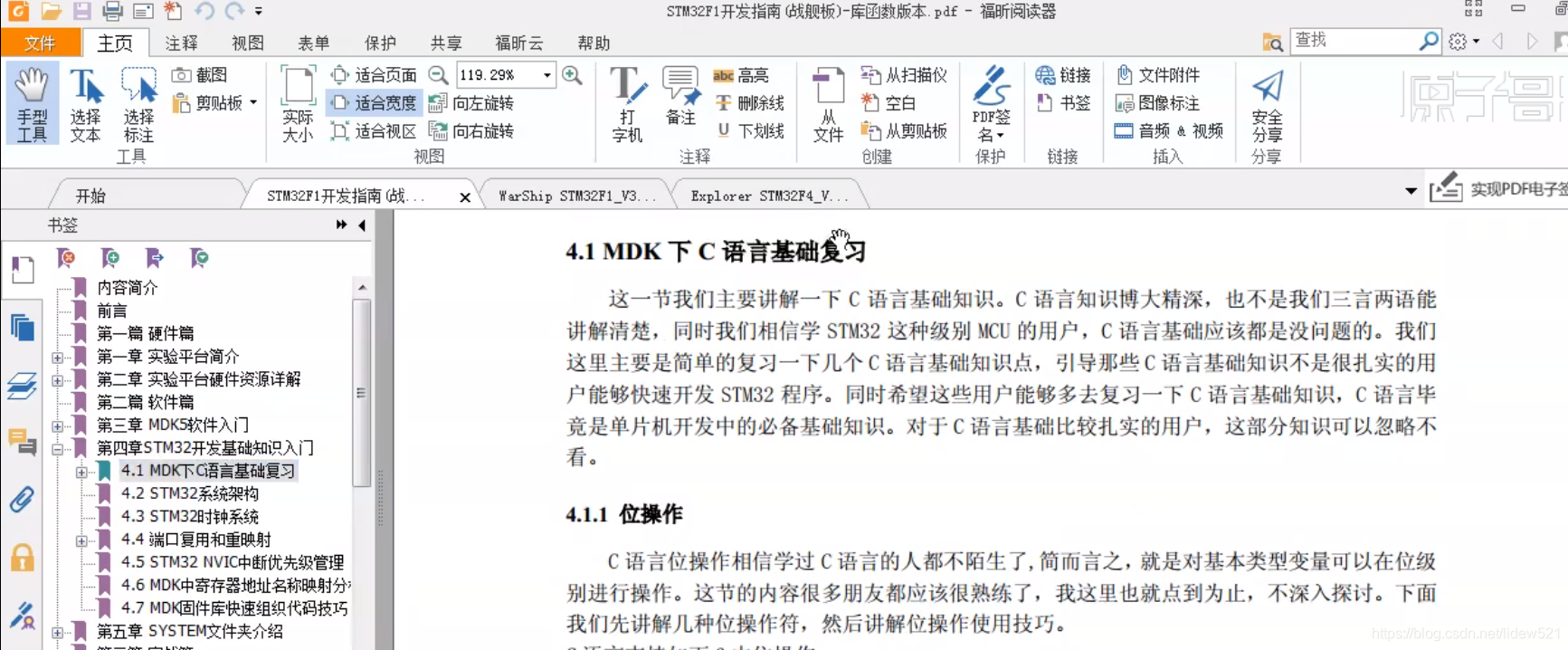Expand 4.4 端口复用和重映射 bookmark
The width and height of the screenshot is (1568, 650).
[x=81, y=540]
